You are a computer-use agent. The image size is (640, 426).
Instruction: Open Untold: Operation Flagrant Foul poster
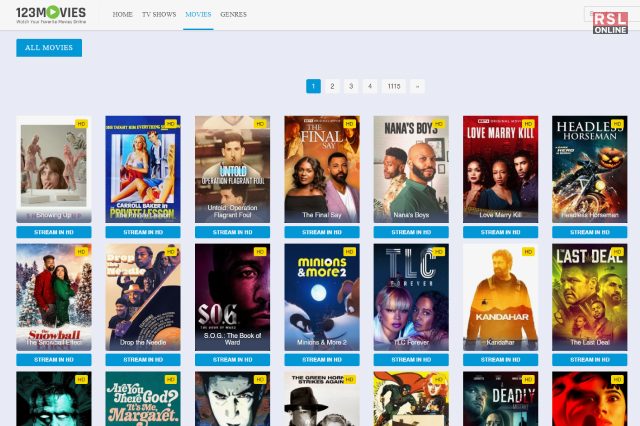(x=232, y=169)
